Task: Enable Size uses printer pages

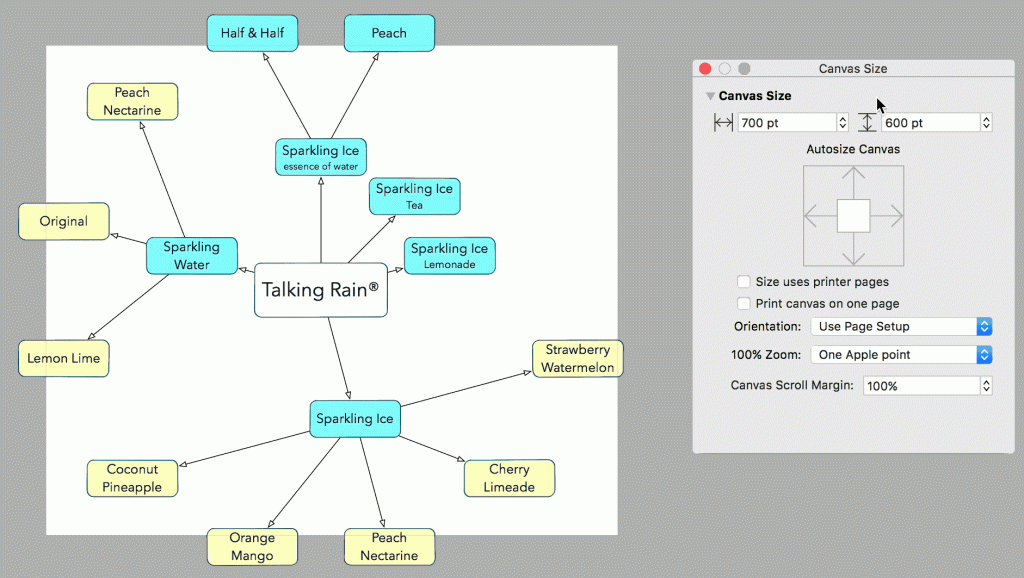Action: [x=743, y=282]
